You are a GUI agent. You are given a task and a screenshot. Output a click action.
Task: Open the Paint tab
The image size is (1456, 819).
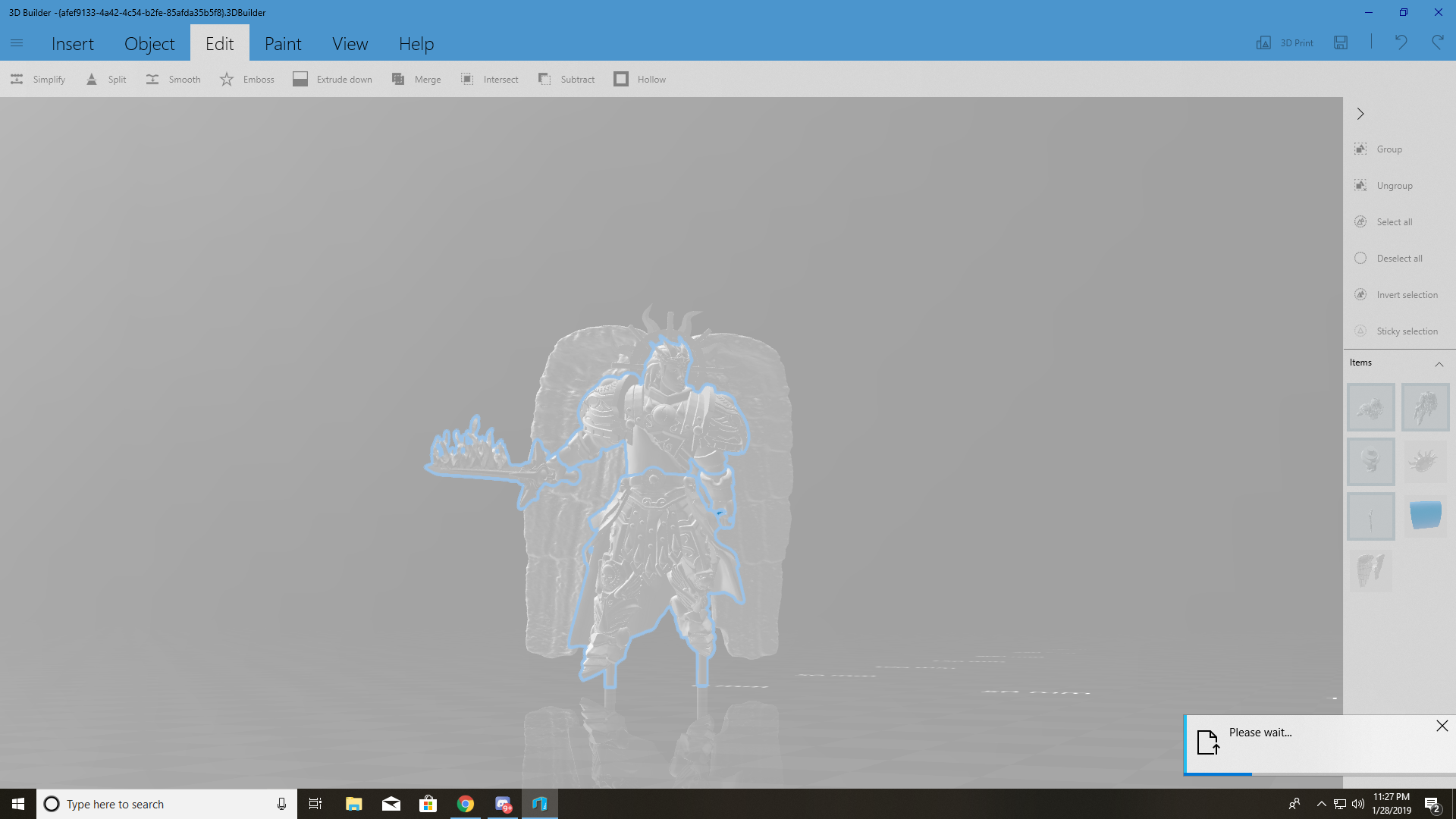tap(283, 43)
